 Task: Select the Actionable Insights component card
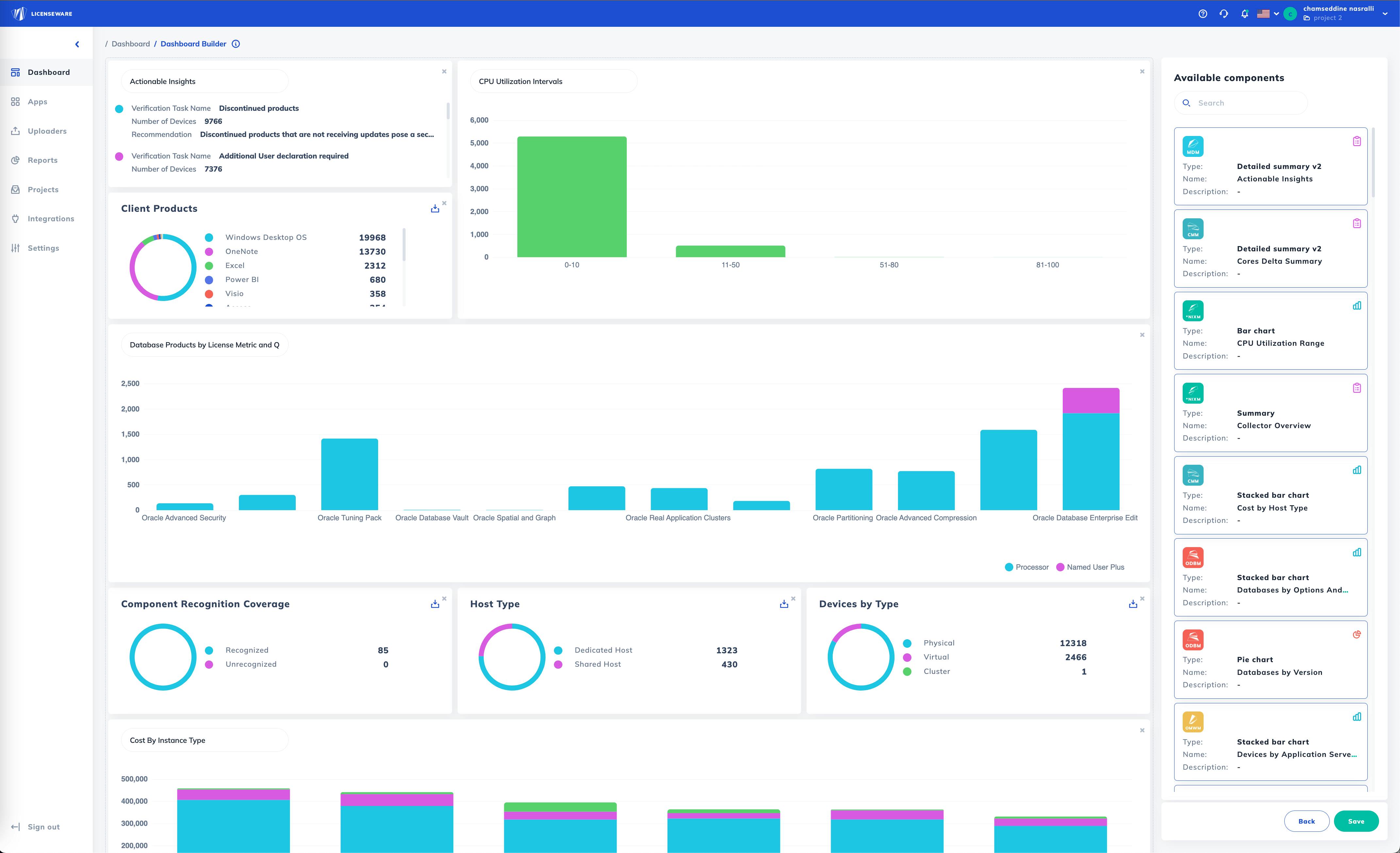click(1271, 166)
